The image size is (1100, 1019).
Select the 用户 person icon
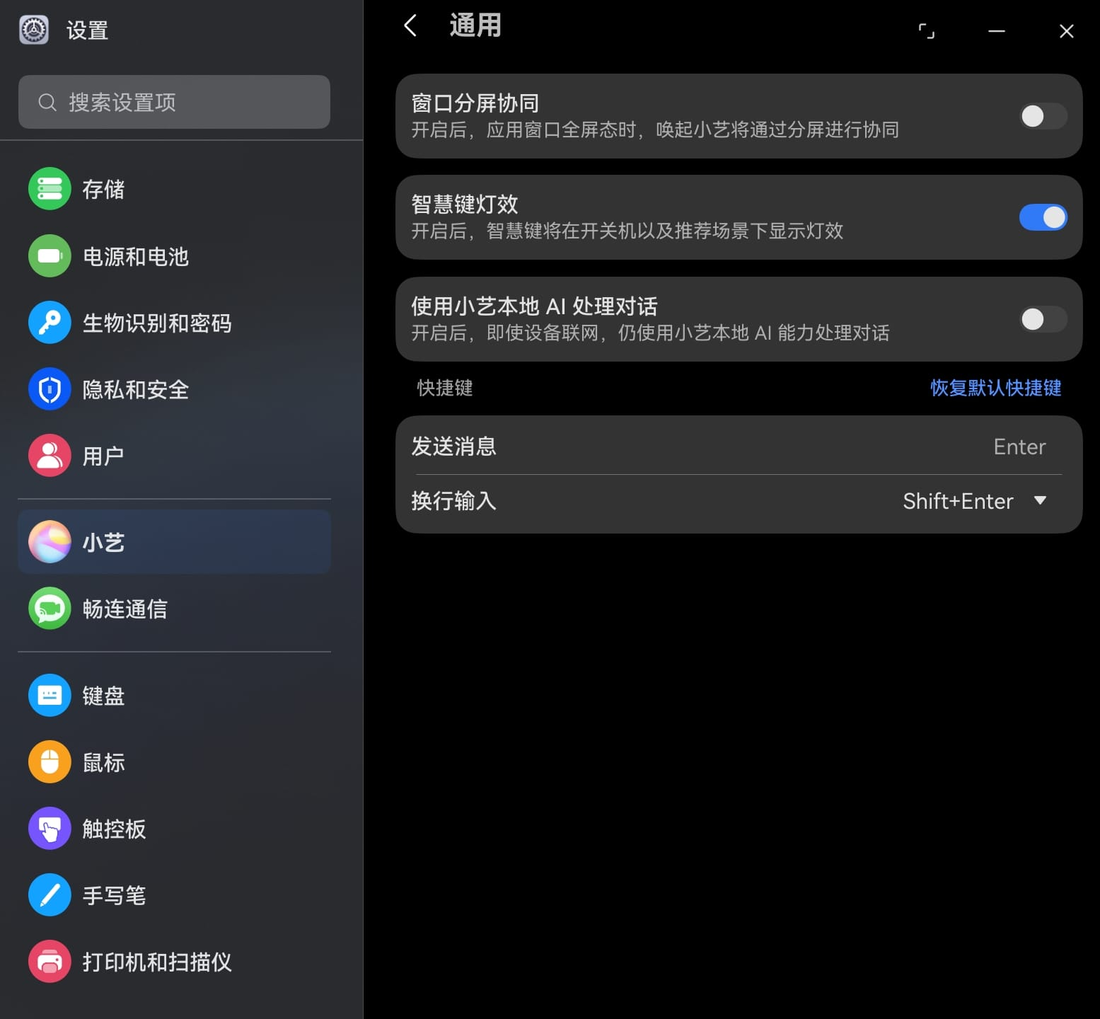(49, 456)
